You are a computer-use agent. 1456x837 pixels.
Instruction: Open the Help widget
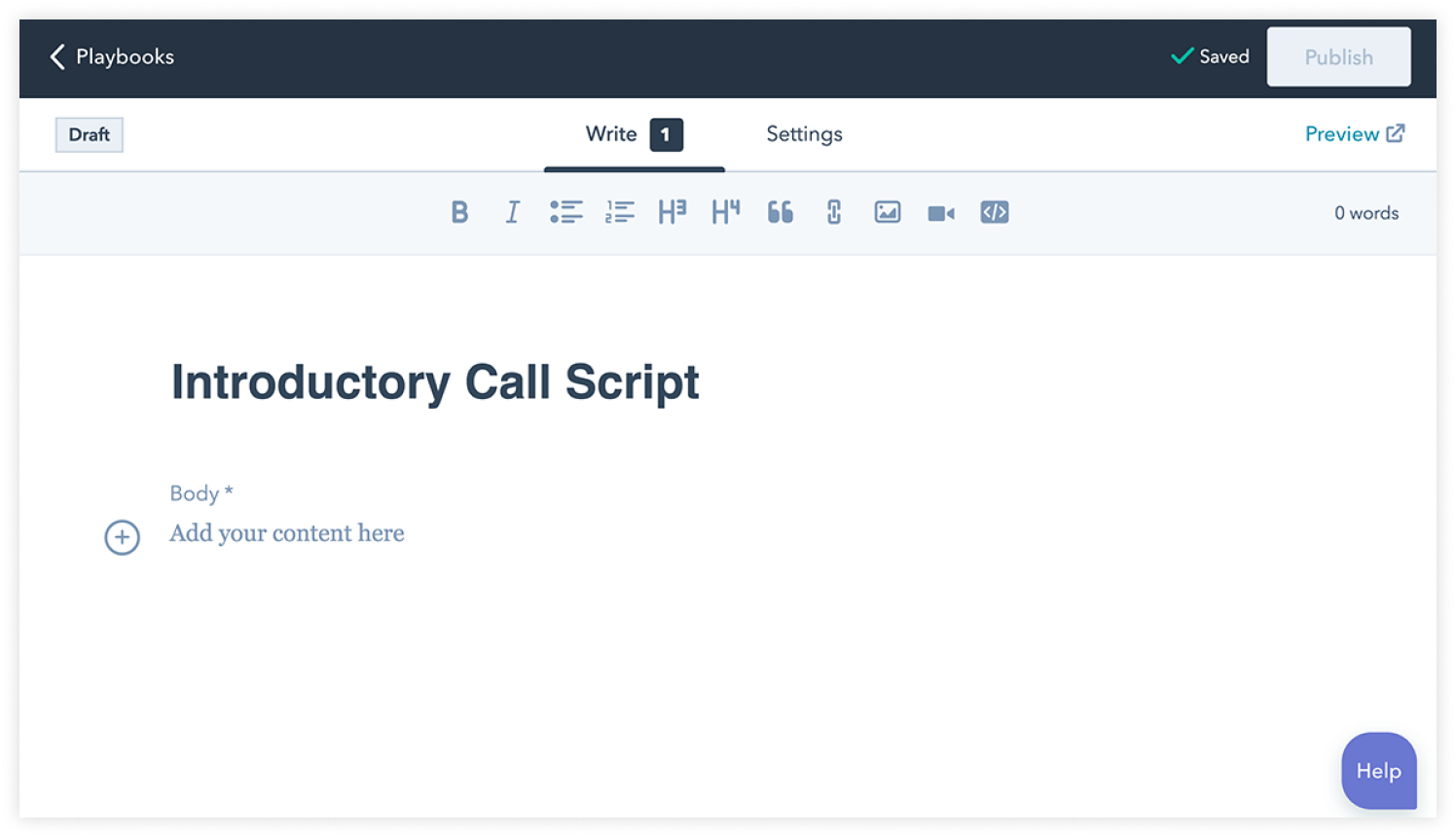tap(1378, 771)
